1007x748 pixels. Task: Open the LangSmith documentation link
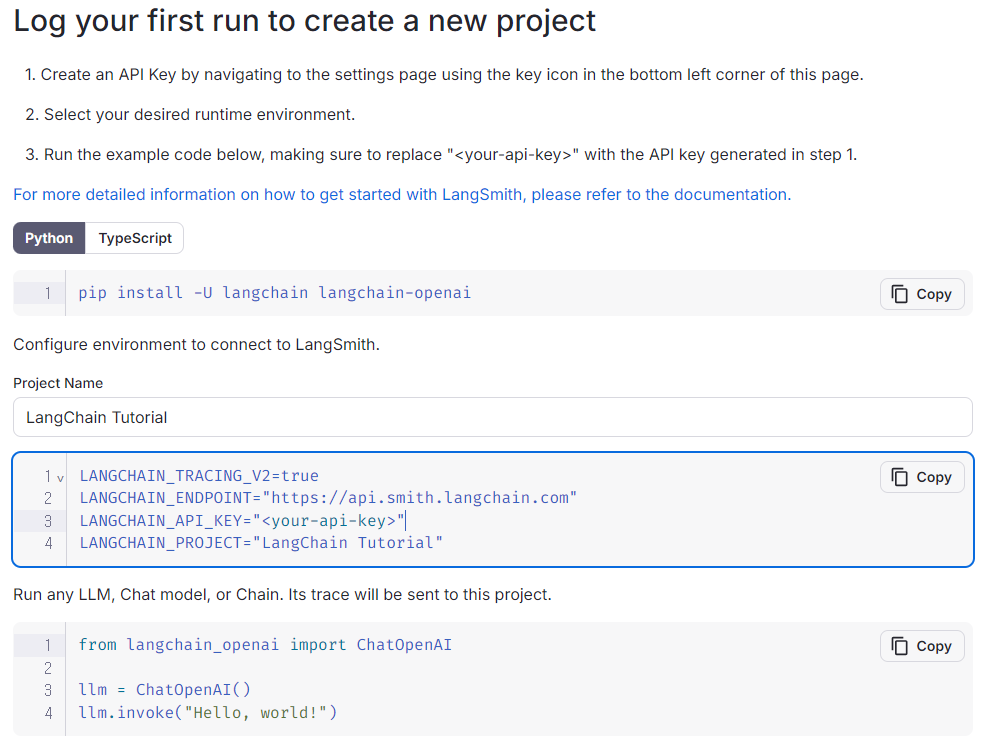402,194
